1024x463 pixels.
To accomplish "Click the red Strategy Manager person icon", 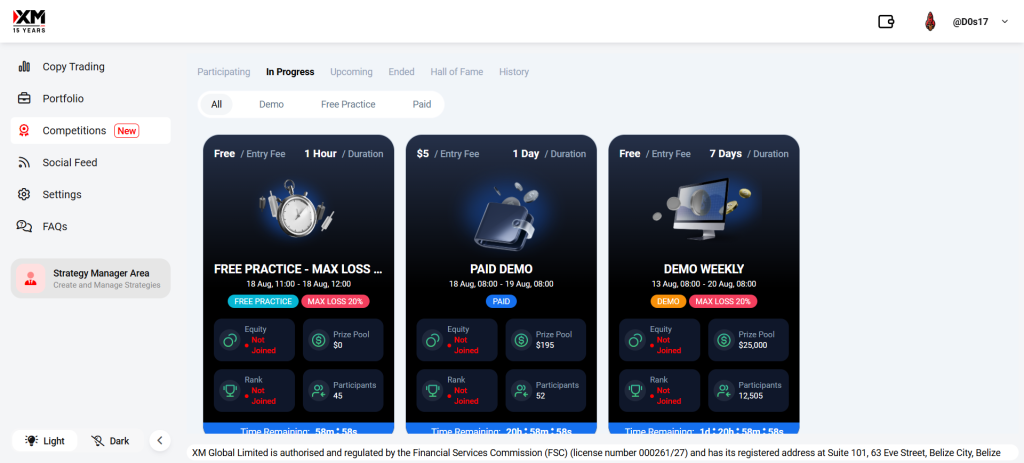I will (x=30, y=279).
